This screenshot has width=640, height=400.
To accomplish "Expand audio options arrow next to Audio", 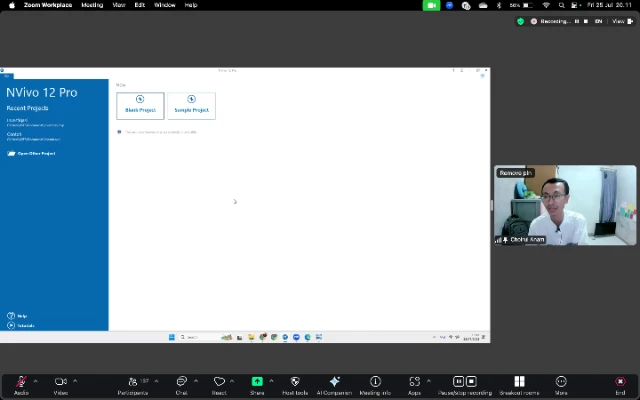I will click(x=36, y=381).
